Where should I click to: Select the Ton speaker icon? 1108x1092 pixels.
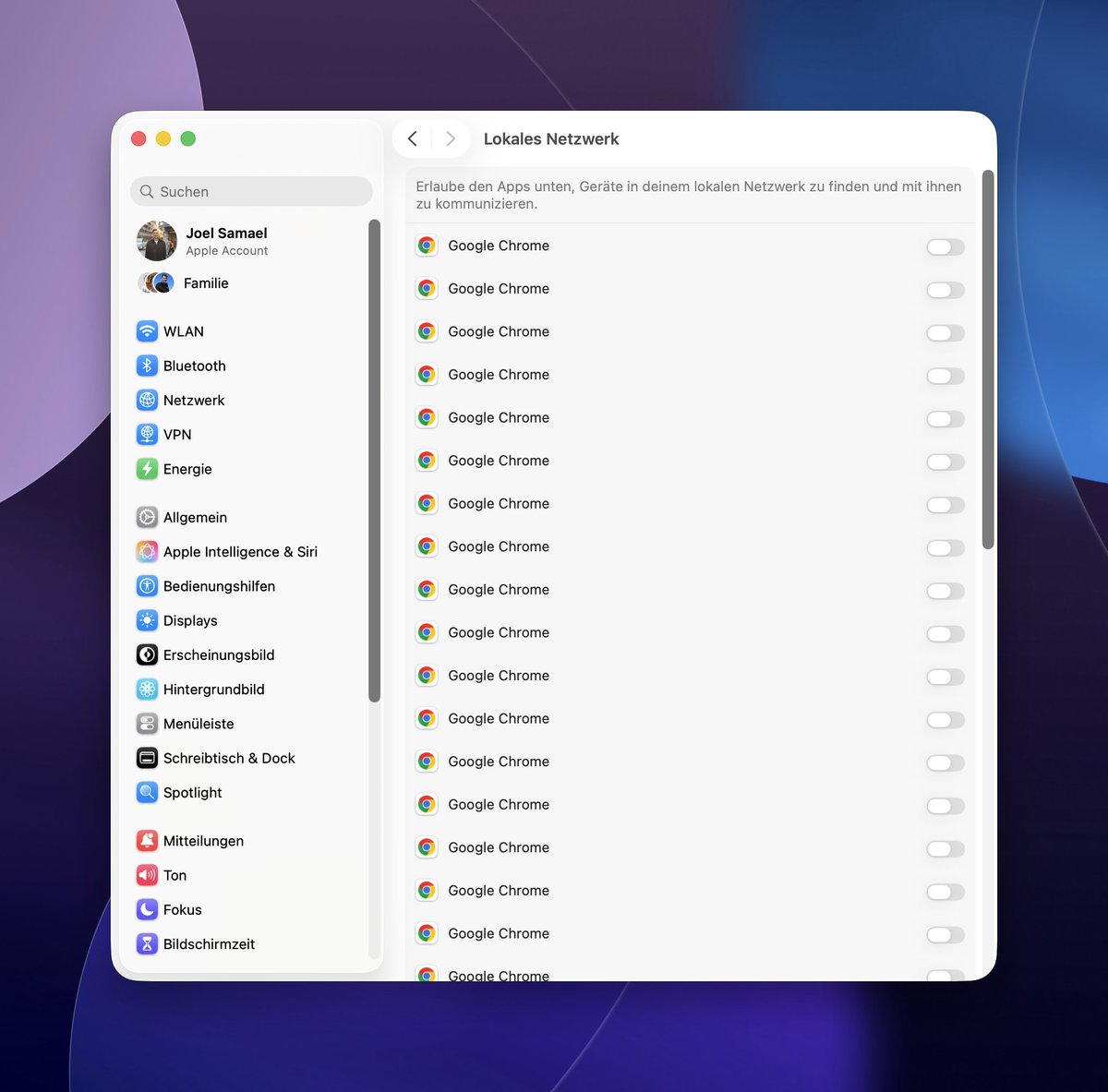147,874
